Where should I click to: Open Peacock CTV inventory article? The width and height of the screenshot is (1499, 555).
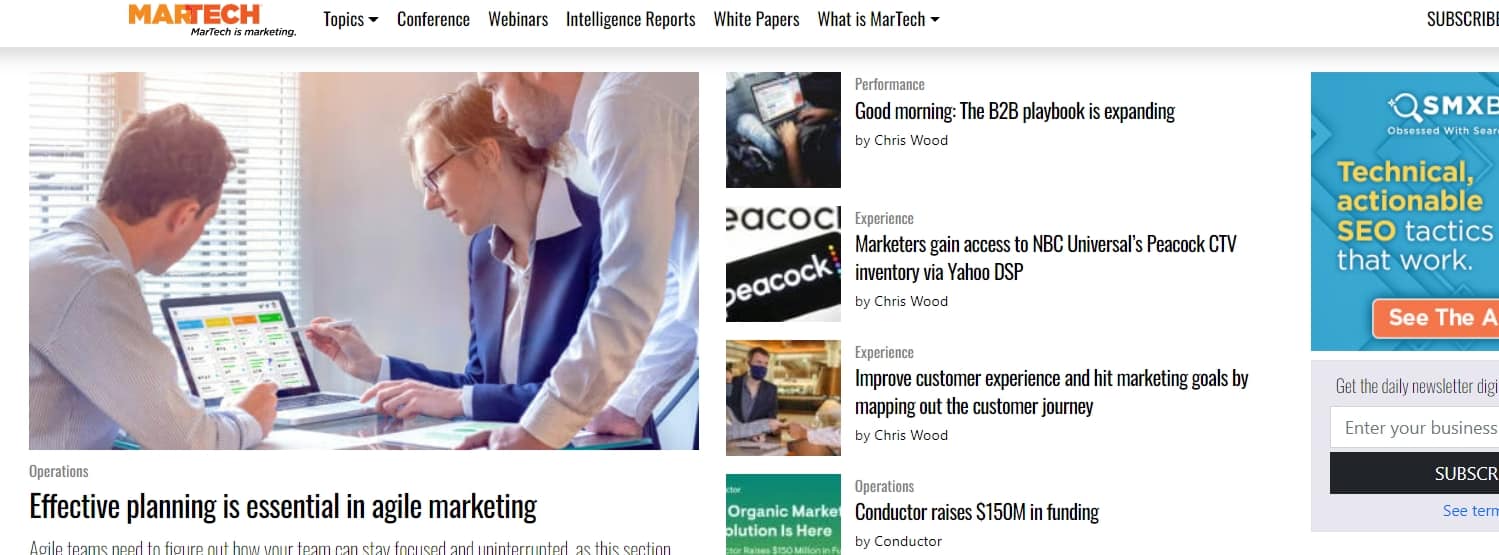(1046, 258)
